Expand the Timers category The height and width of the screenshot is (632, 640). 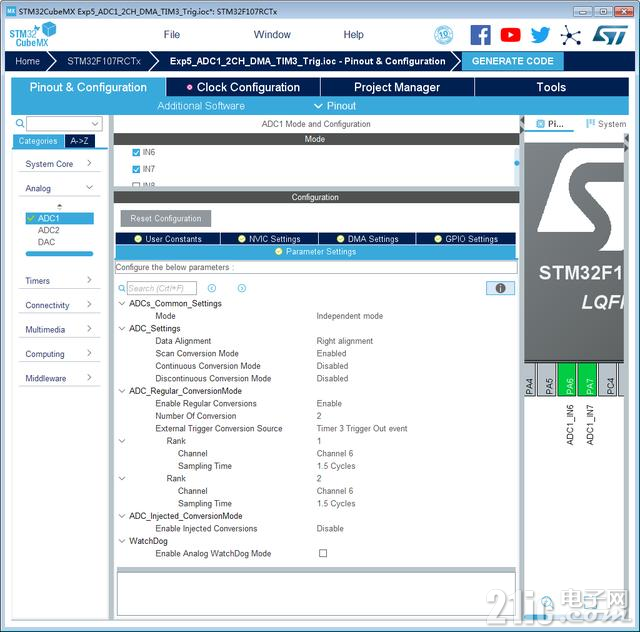(59, 280)
